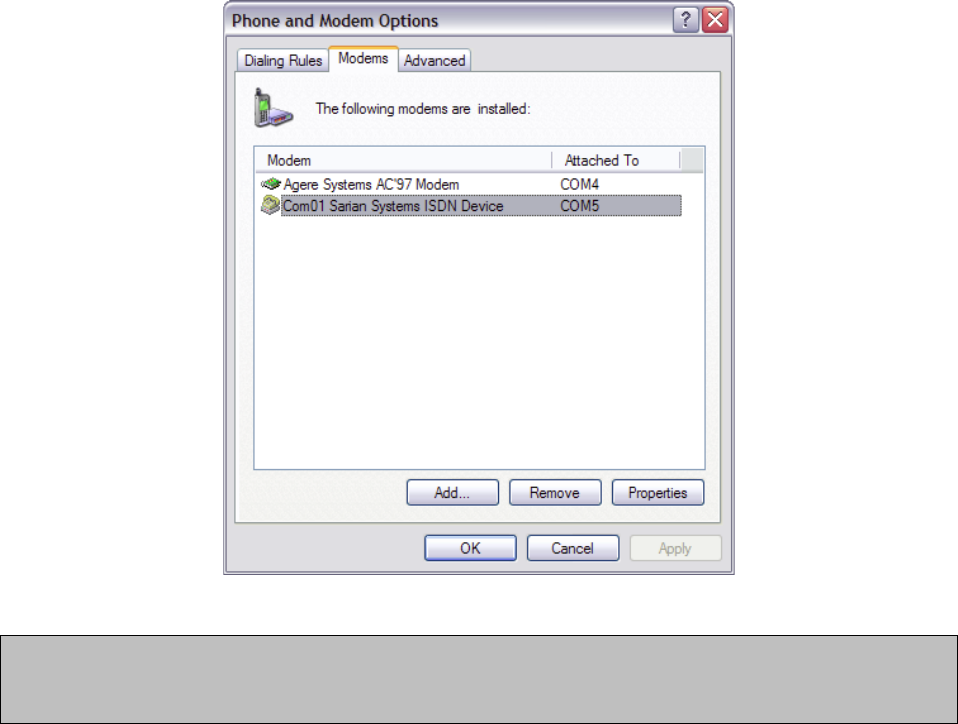958x724 pixels.
Task: Sort by the Modem column header
Action: point(404,161)
